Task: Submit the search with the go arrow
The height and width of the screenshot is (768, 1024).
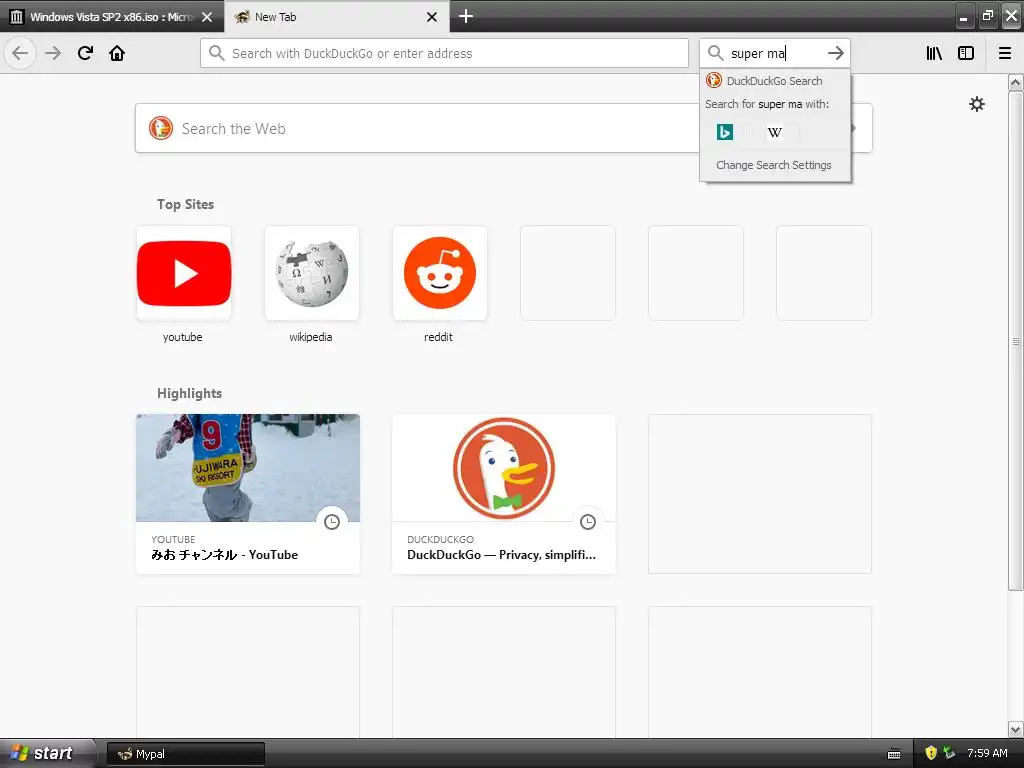Action: point(835,53)
